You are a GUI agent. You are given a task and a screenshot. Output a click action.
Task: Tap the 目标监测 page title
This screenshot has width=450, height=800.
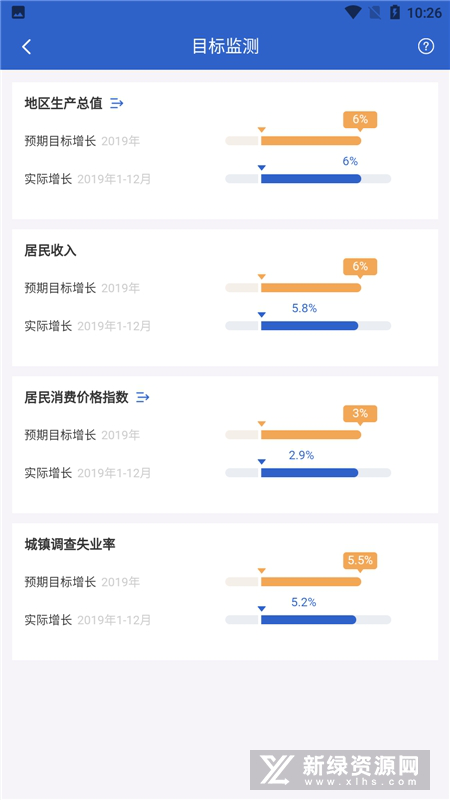point(225,46)
